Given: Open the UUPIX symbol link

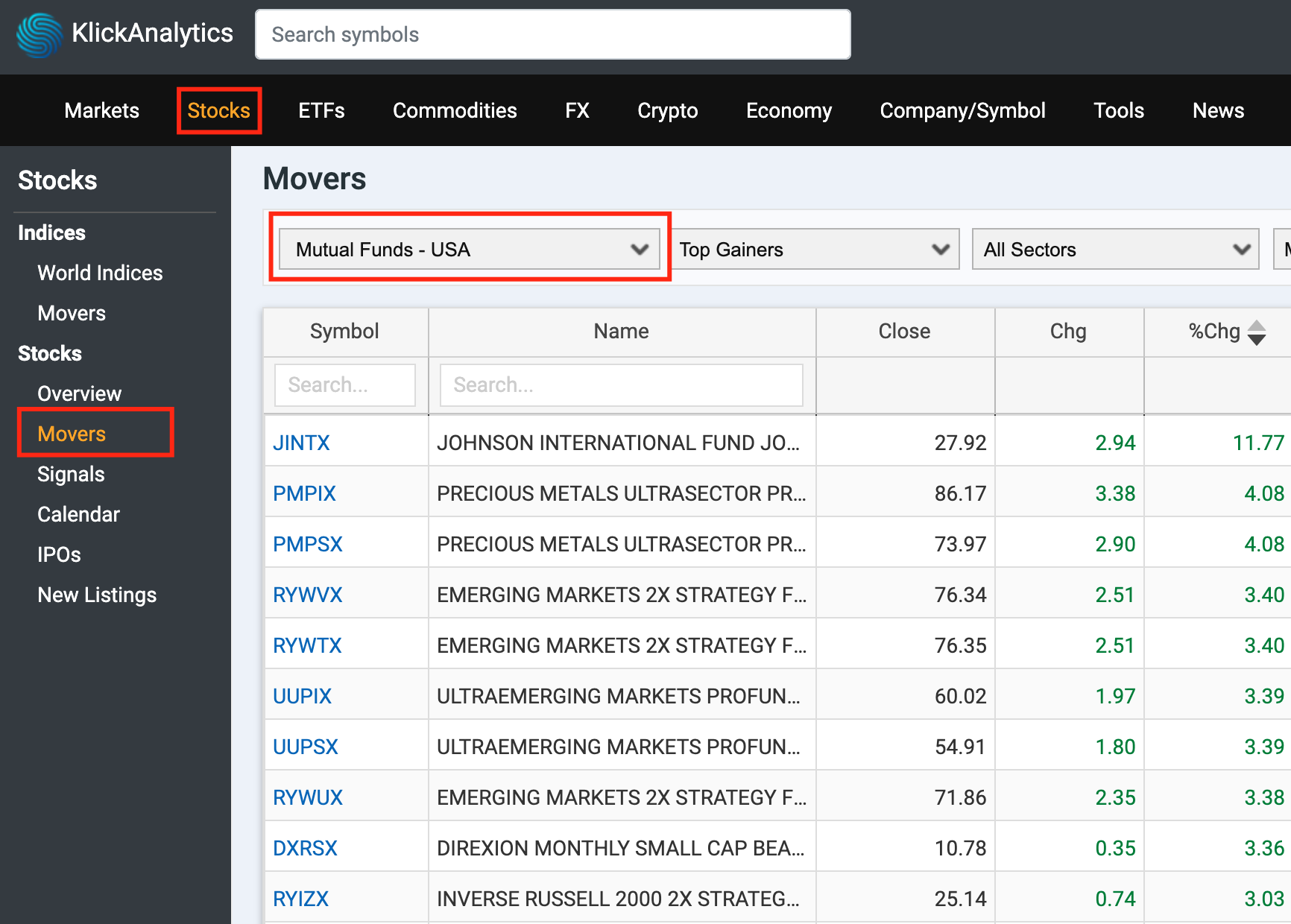Looking at the screenshot, I should [x=302, y=696].
